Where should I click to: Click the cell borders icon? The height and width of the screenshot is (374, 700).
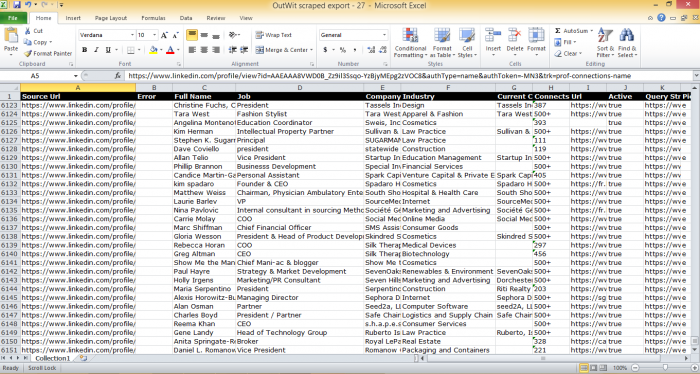(x=130, y=50)
